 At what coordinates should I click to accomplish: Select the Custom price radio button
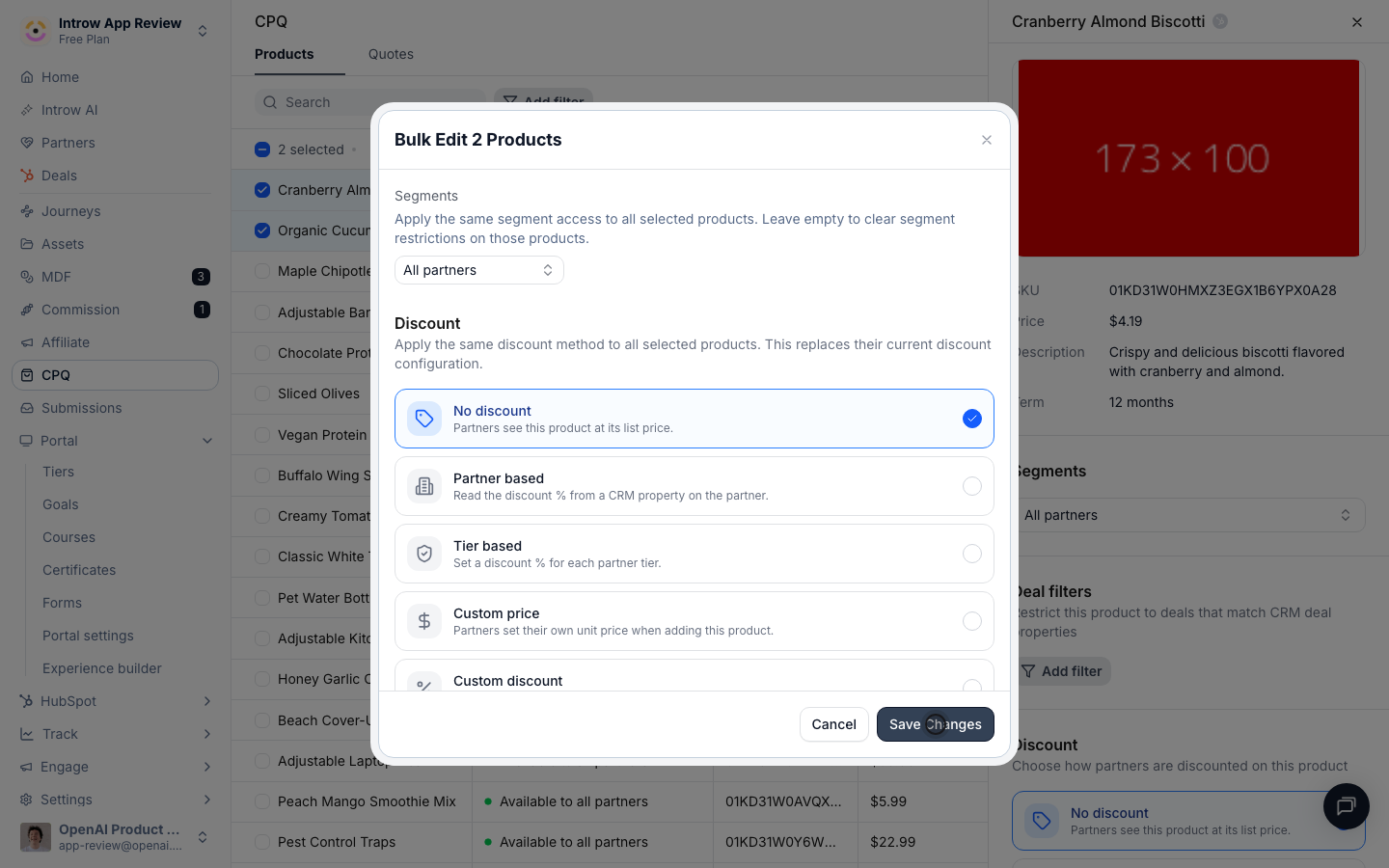(x=972, y=621)
